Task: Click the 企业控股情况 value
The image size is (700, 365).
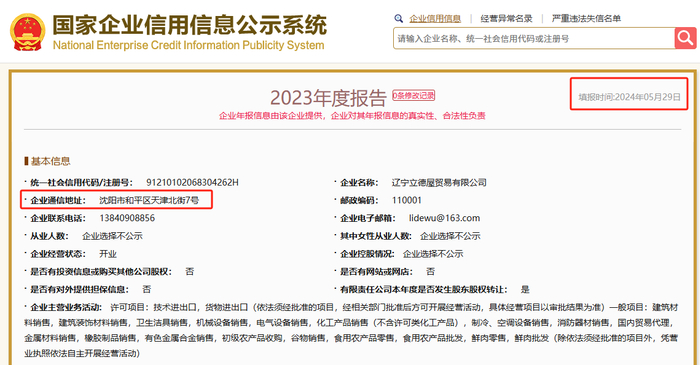Action: coord(433,254)
